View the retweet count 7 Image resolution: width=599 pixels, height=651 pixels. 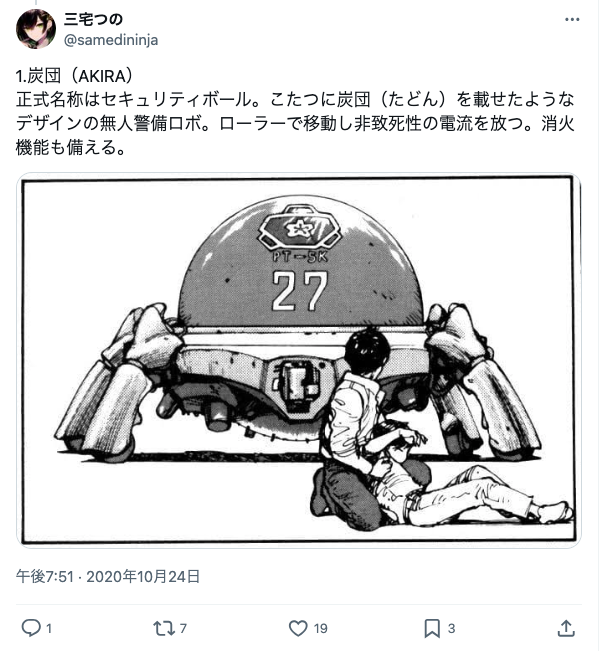pyautogui.click(x=183, y=629)
